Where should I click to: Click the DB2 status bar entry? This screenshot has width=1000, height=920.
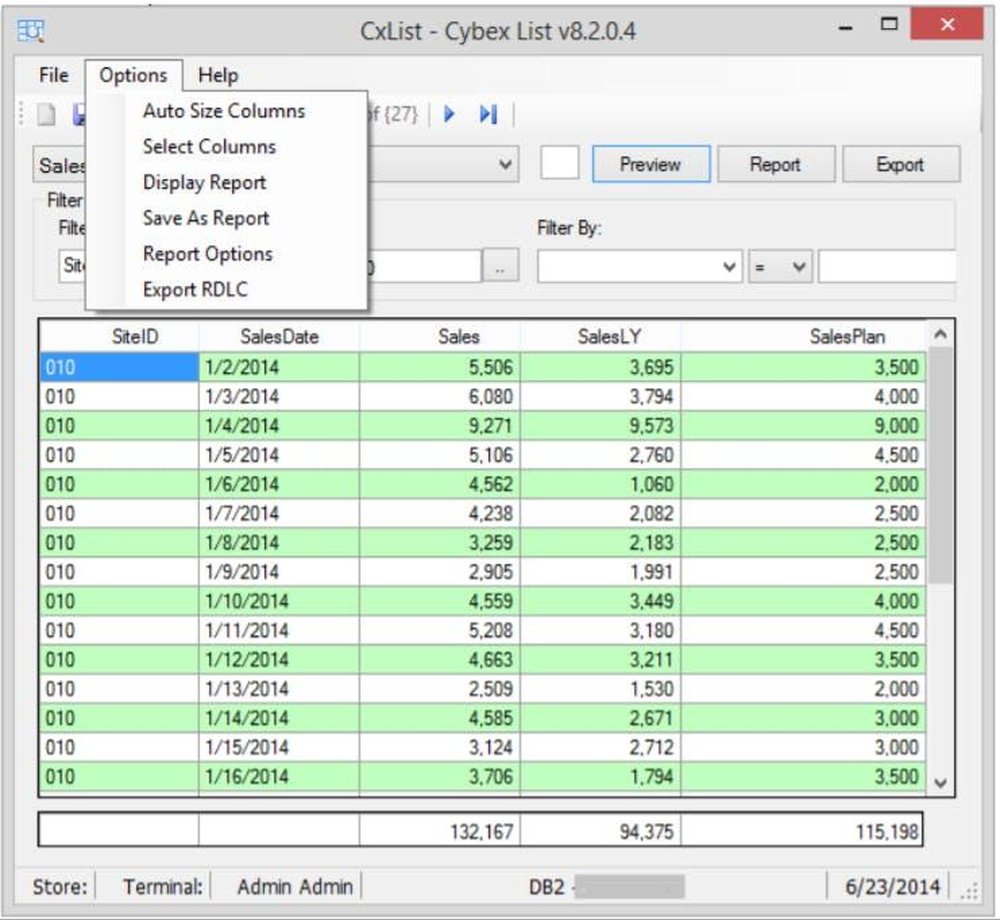pos(547,887)
